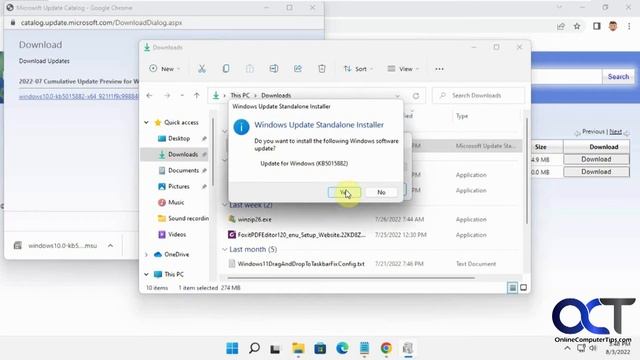Viewport: 640px width, 360px height.
Task: Bookmark page with the star icon
Action: point(577,27)
